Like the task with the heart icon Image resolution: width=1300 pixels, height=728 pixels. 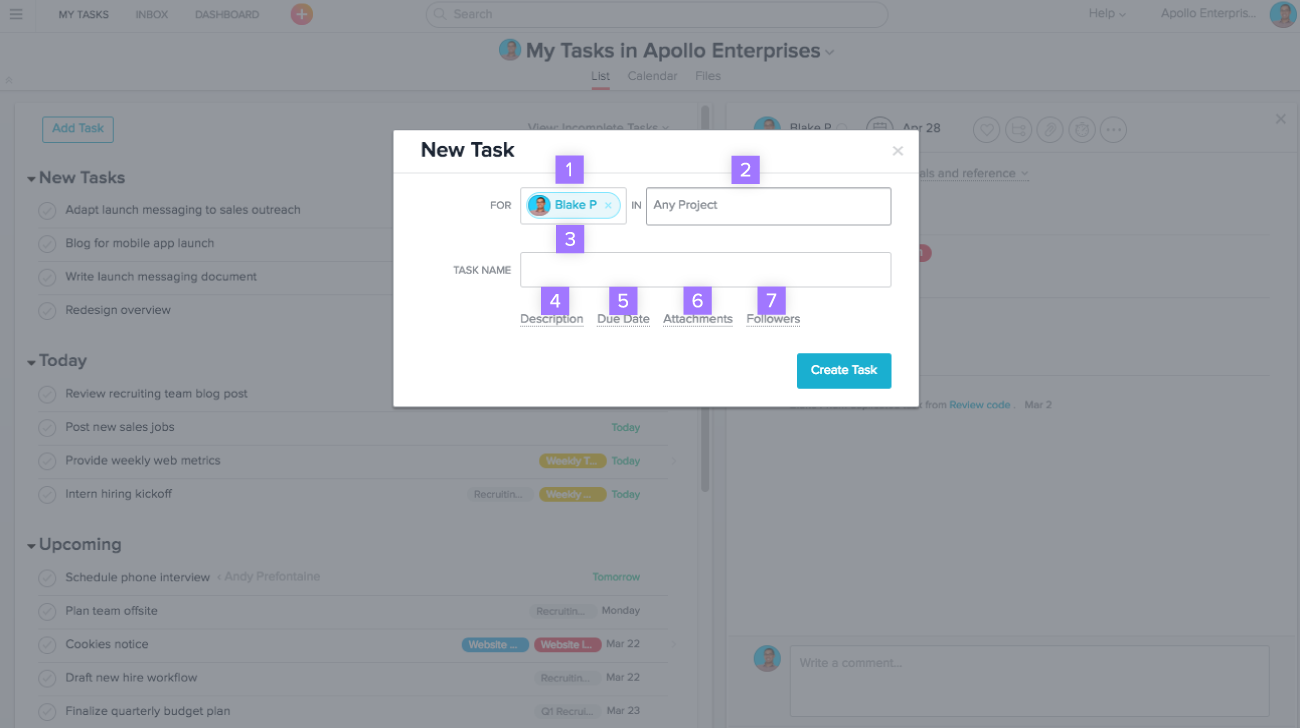point(987,129)
